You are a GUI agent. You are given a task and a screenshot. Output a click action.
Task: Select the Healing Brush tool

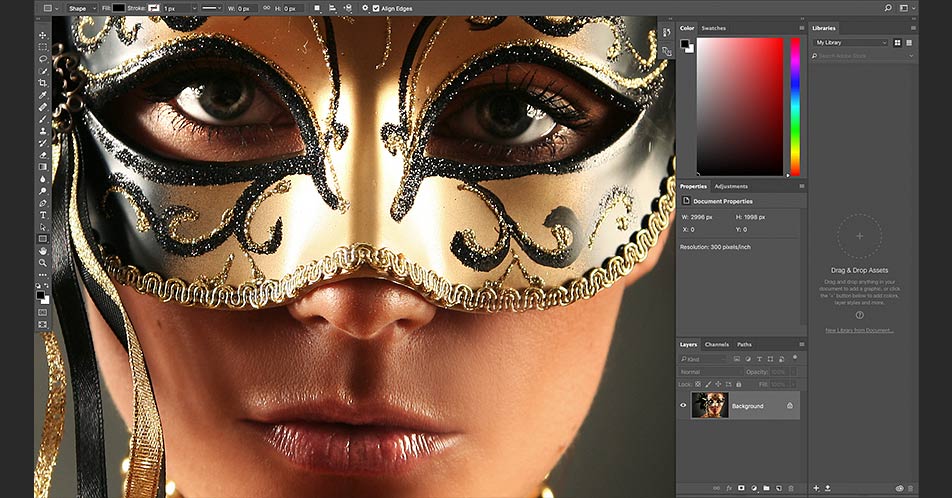tap(42, 107)
